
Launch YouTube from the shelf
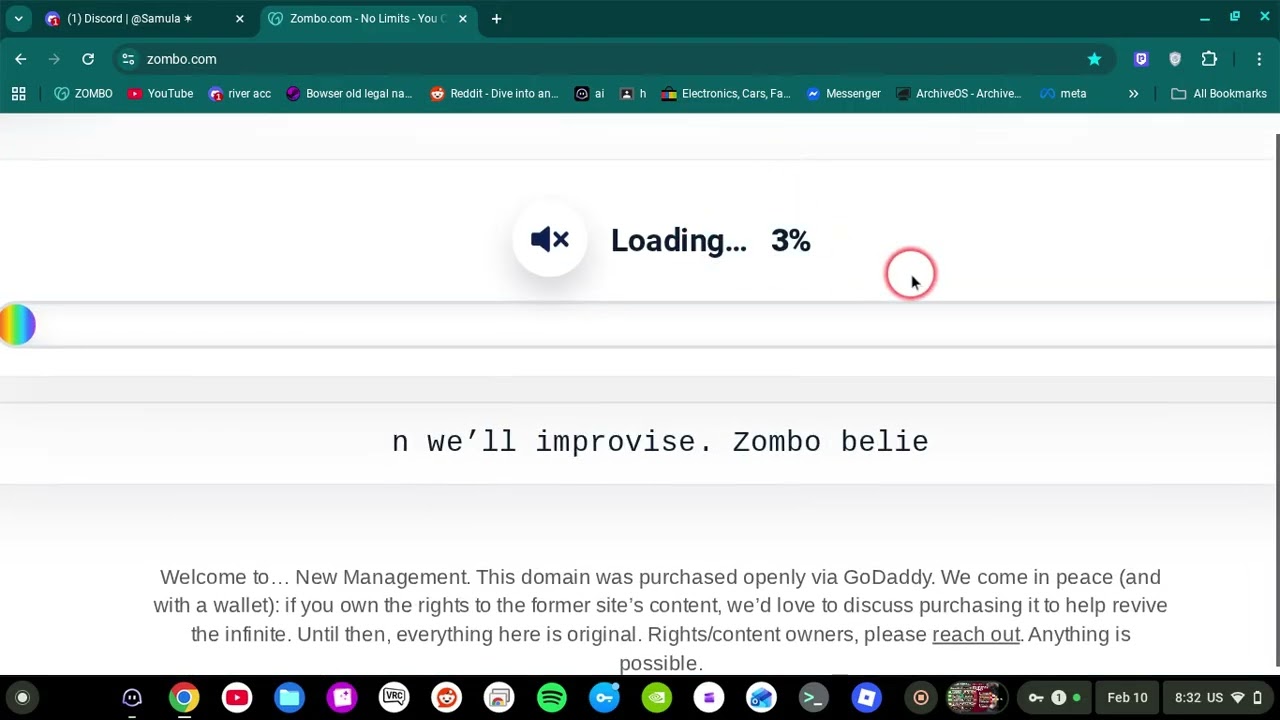tap(237, 698)
